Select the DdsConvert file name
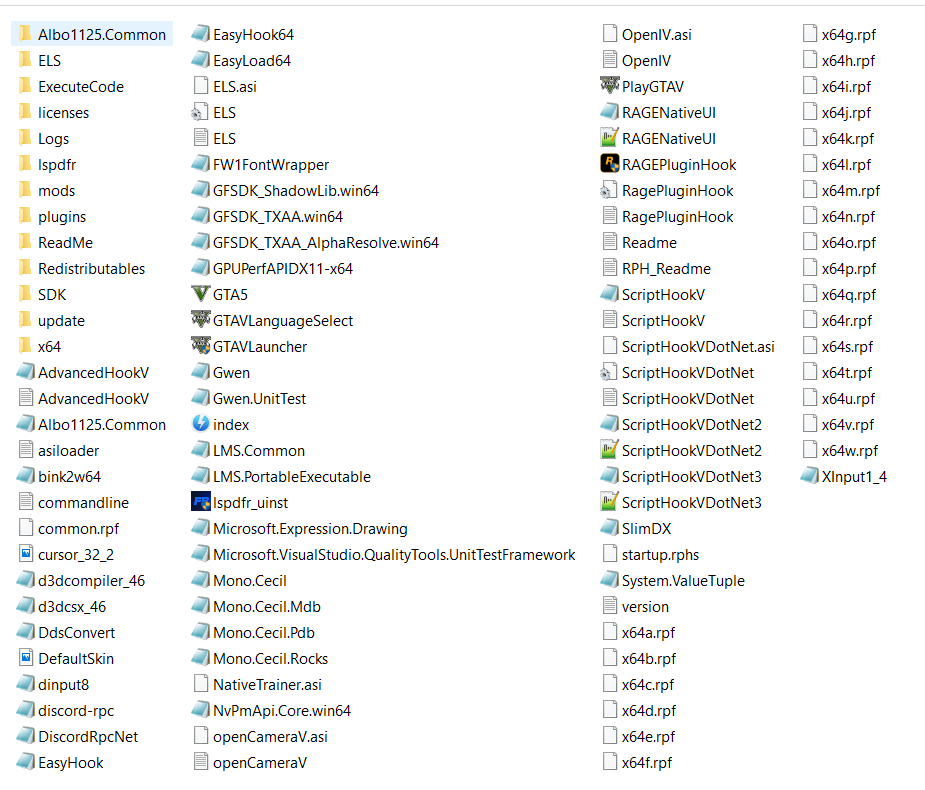This screenshot has height=790, width=925. click(x=77, y=632)
